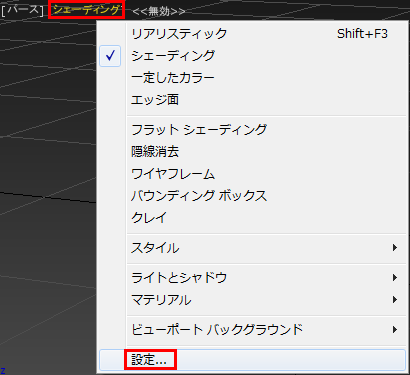Viewport: 410px width, 375px height.
Task: Select クレイ shading mode
Action: point(252,218)
